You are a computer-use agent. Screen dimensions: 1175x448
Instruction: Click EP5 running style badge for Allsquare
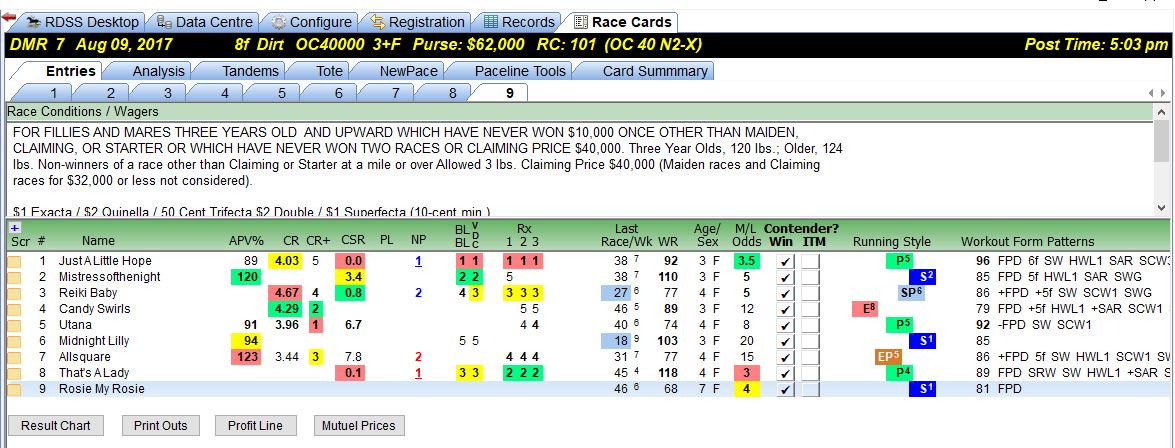pyautogui.click(x=887, y=357)
